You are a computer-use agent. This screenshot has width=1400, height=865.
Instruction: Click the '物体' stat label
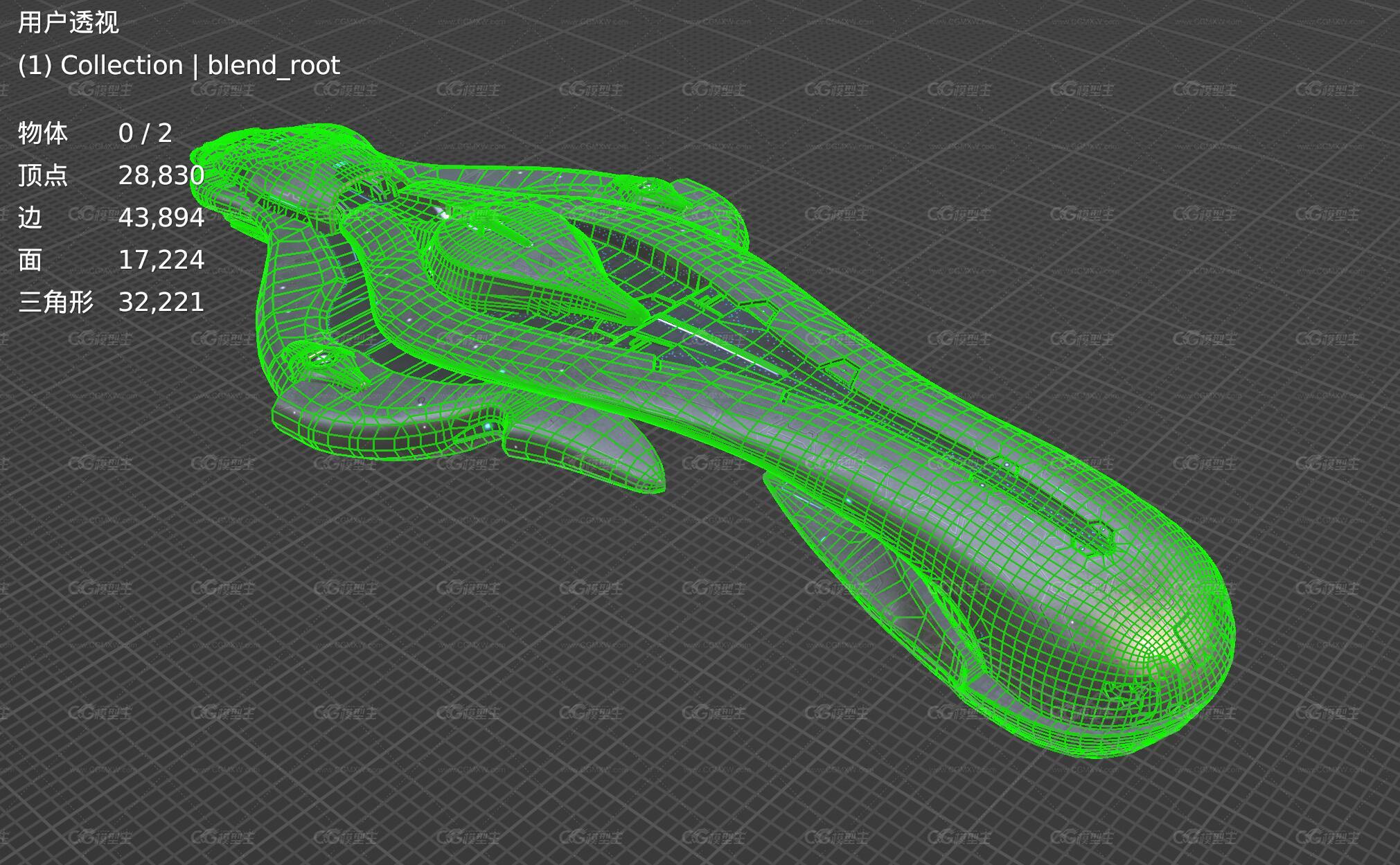[43, 133]
